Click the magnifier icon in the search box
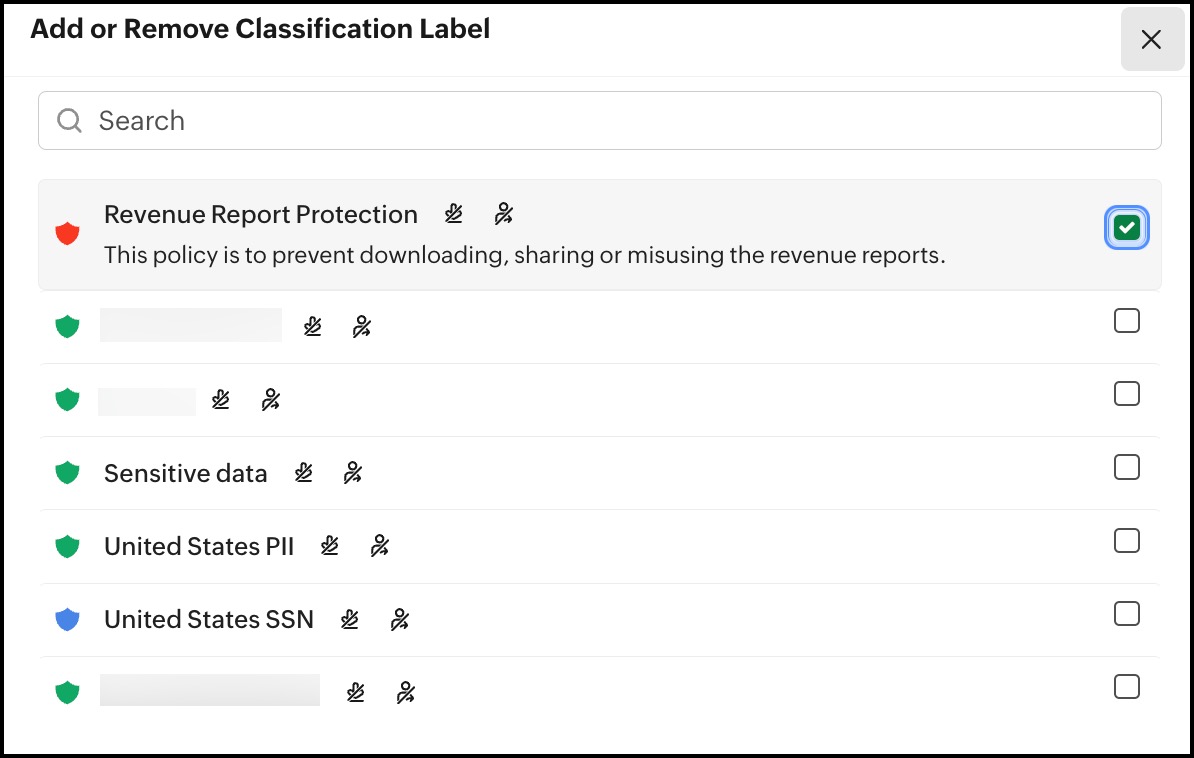 pos(69,120)
